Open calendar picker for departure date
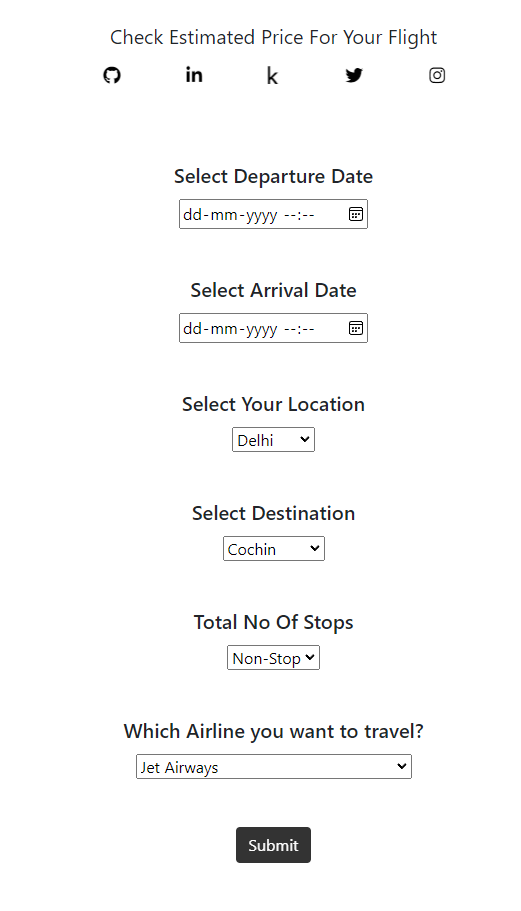This screenshot has height=911, width=521. tap(355, 214)
